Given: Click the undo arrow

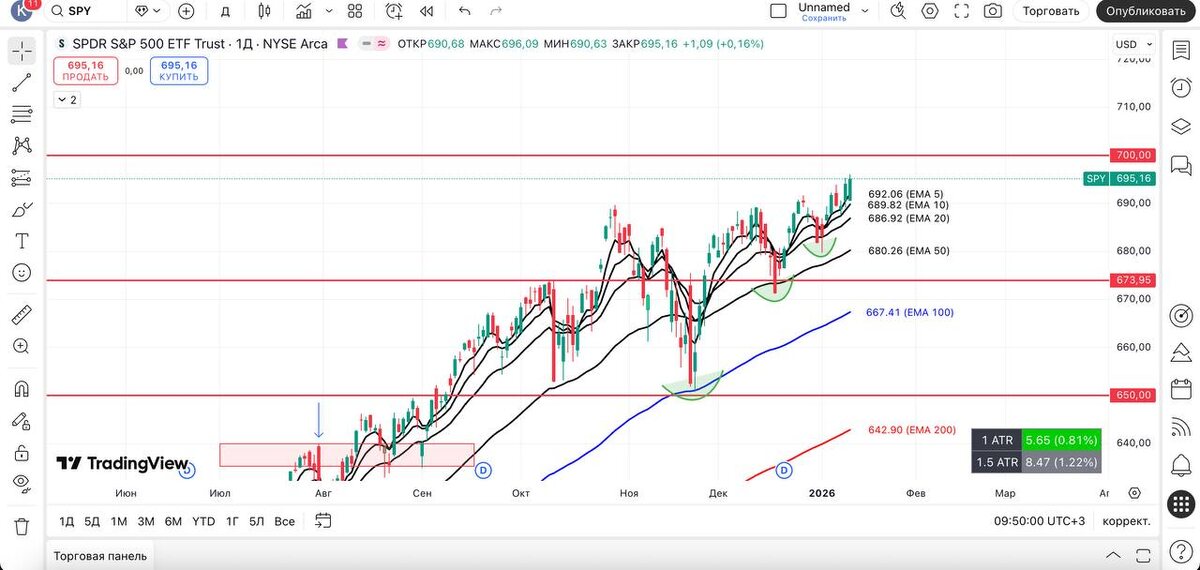Looking at the screenshot, I should [x=464, y=11].
